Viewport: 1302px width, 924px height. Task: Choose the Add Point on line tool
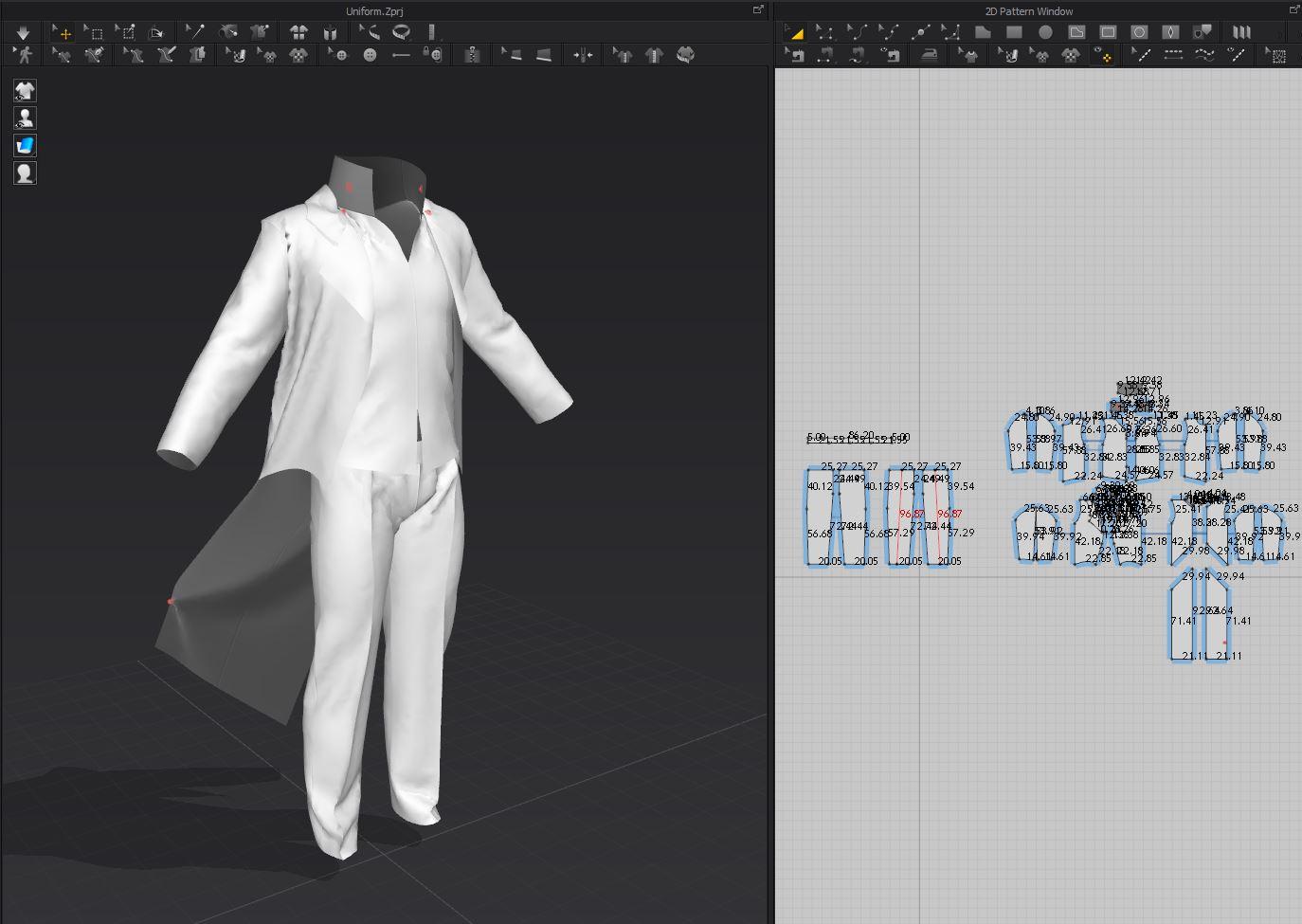[919, 32]
